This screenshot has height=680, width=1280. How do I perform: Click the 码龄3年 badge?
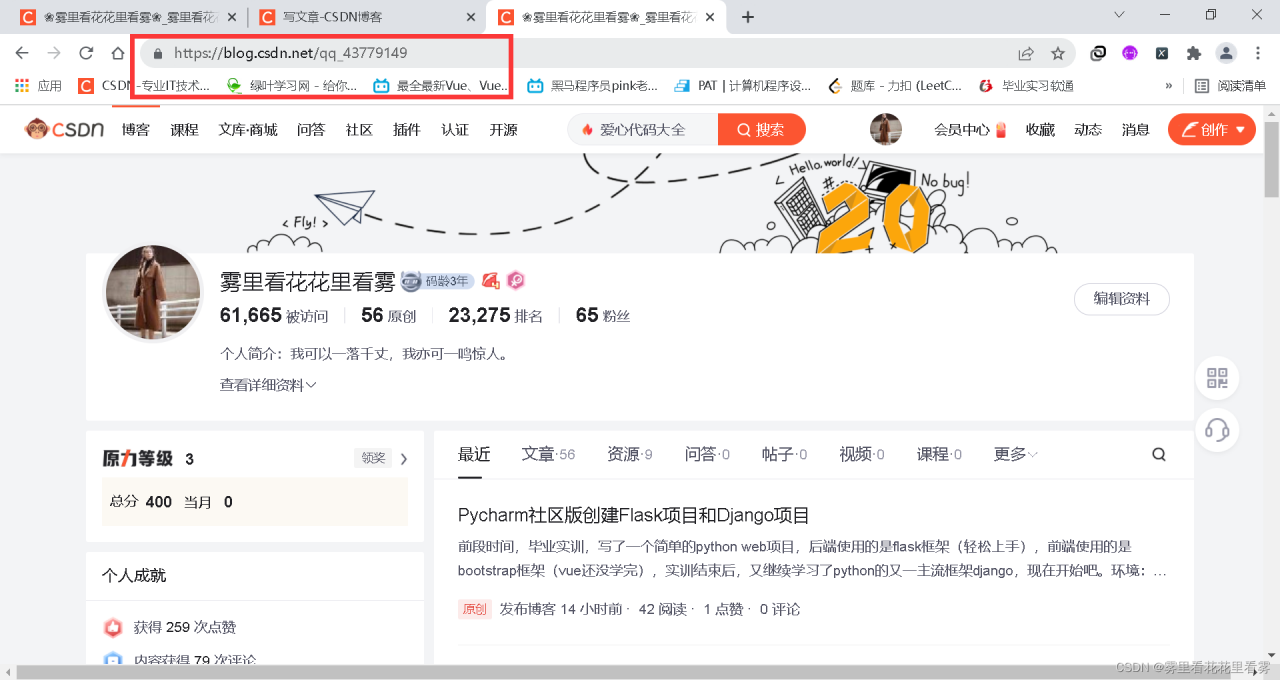437,281
